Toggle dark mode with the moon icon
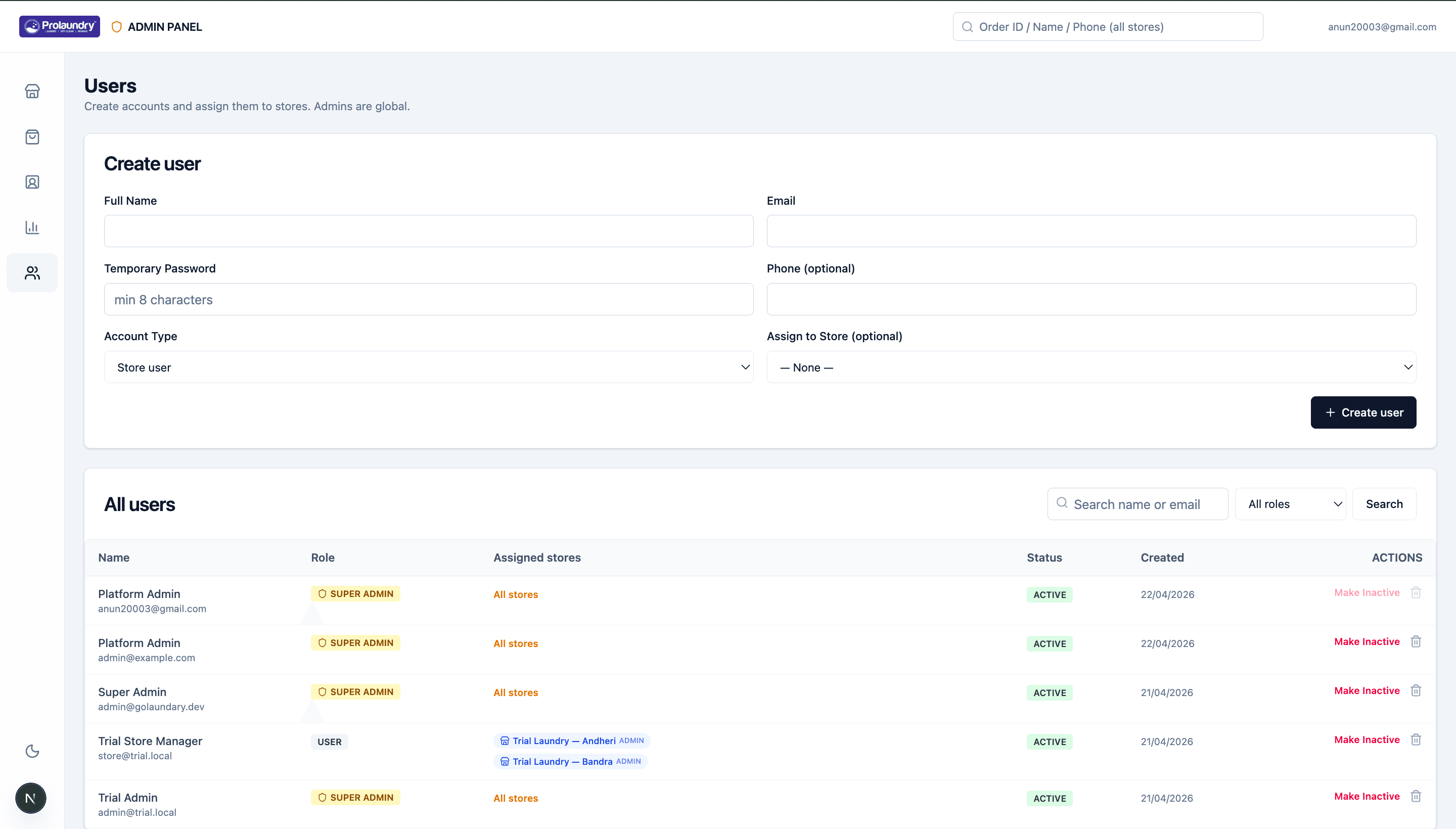 32,751
